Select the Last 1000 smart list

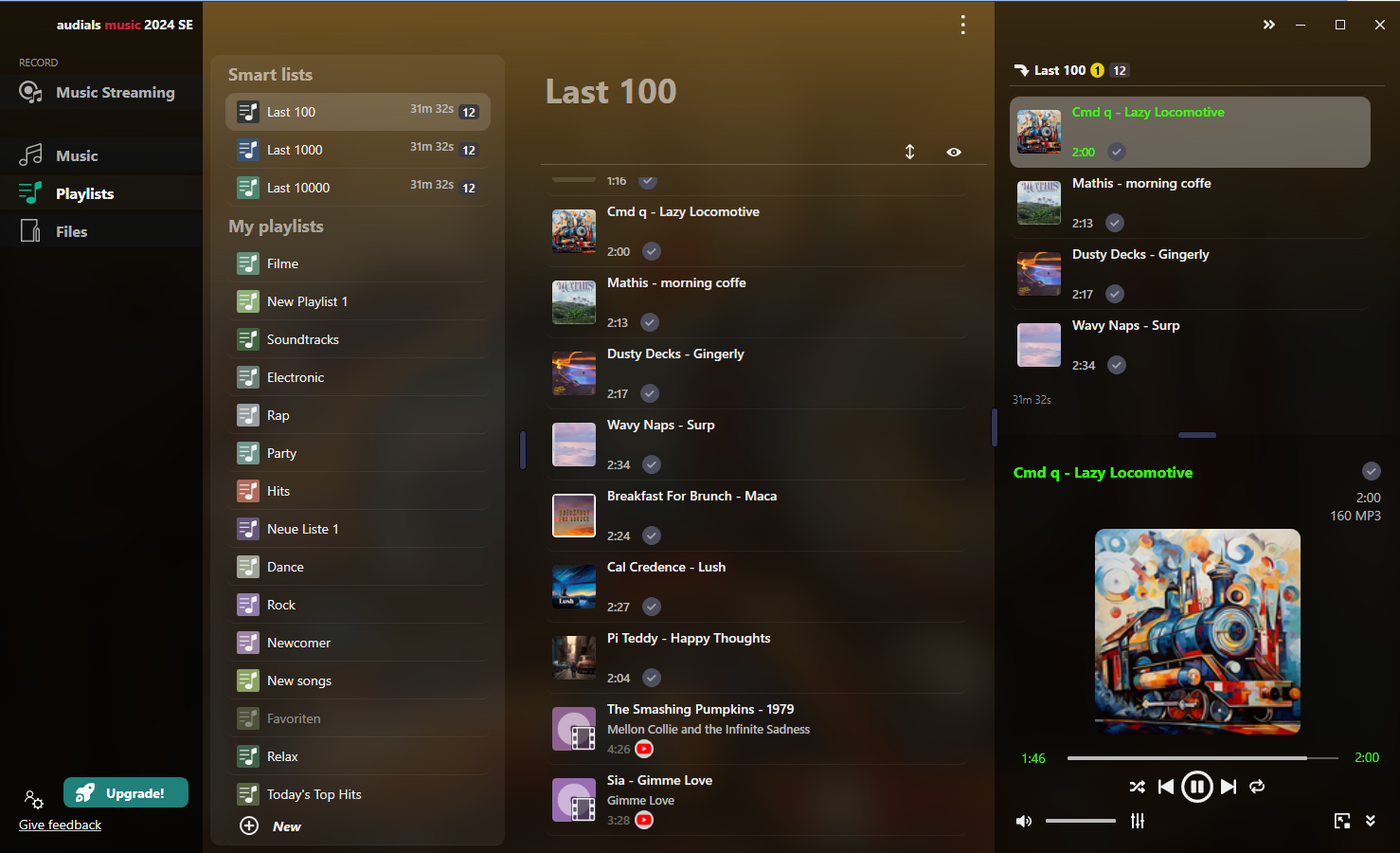[358, 150]
